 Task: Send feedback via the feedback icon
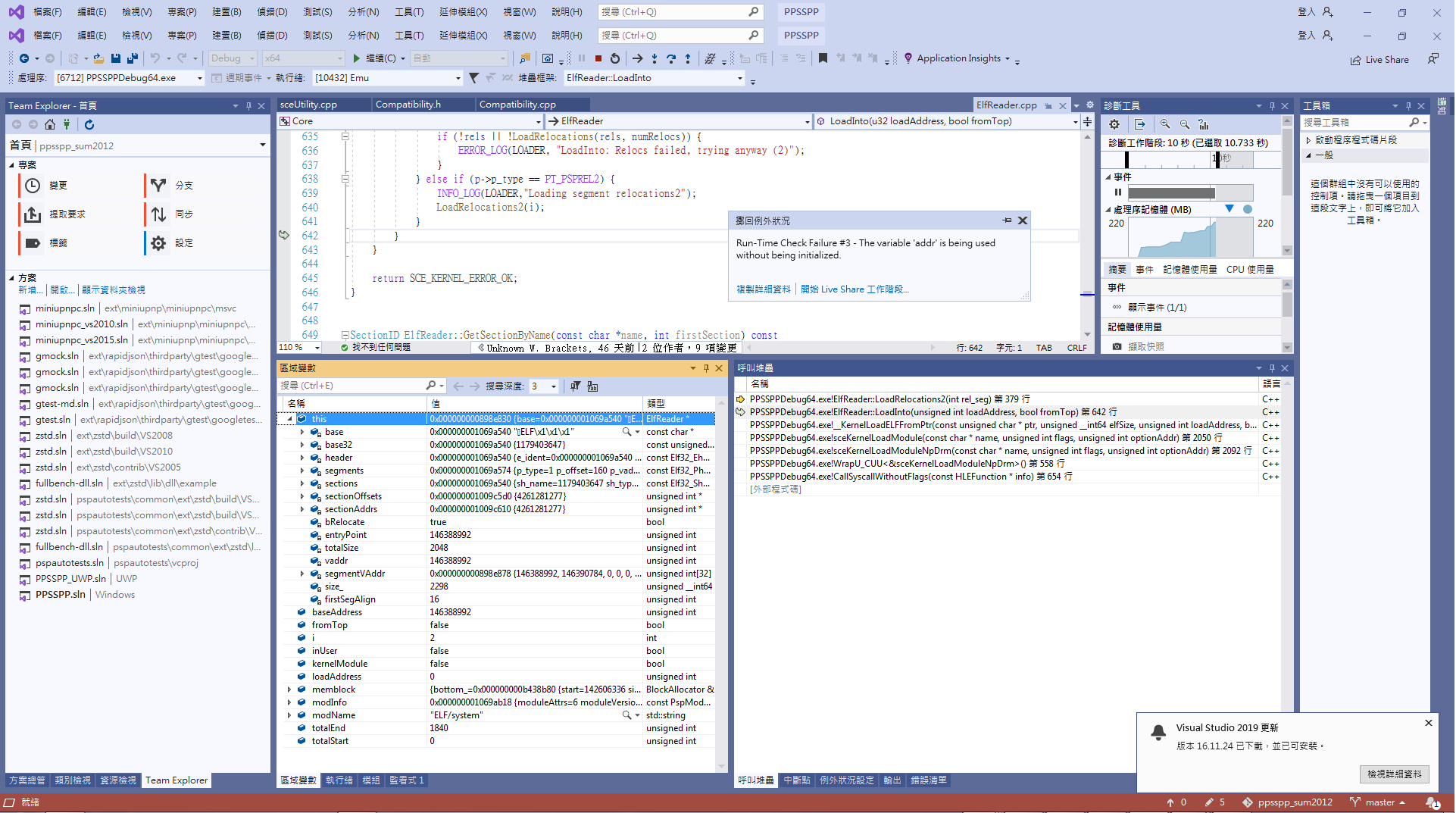1433,59
